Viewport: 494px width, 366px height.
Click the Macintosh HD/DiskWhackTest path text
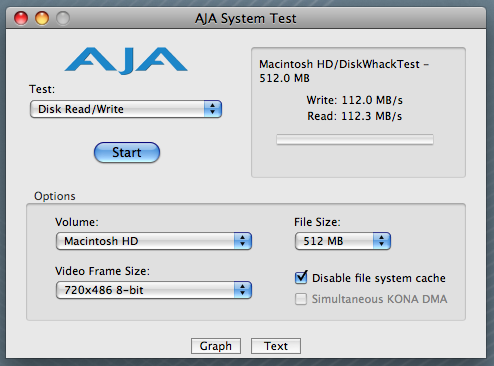(344, 71)
